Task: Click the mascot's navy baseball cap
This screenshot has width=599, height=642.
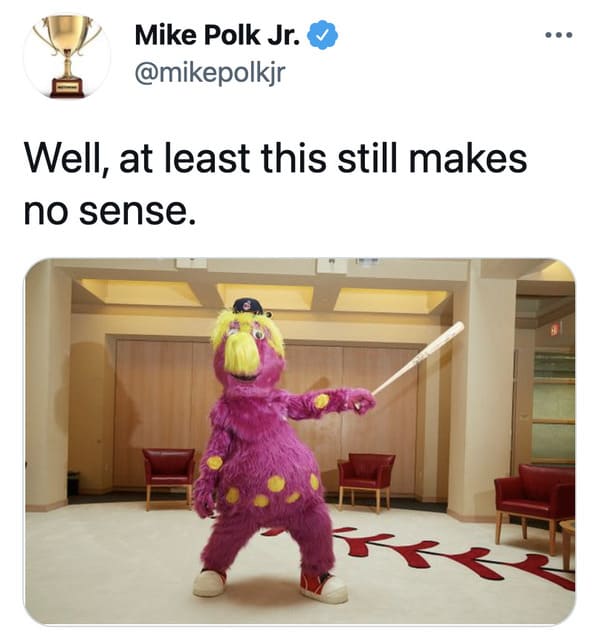Action: 249,306
